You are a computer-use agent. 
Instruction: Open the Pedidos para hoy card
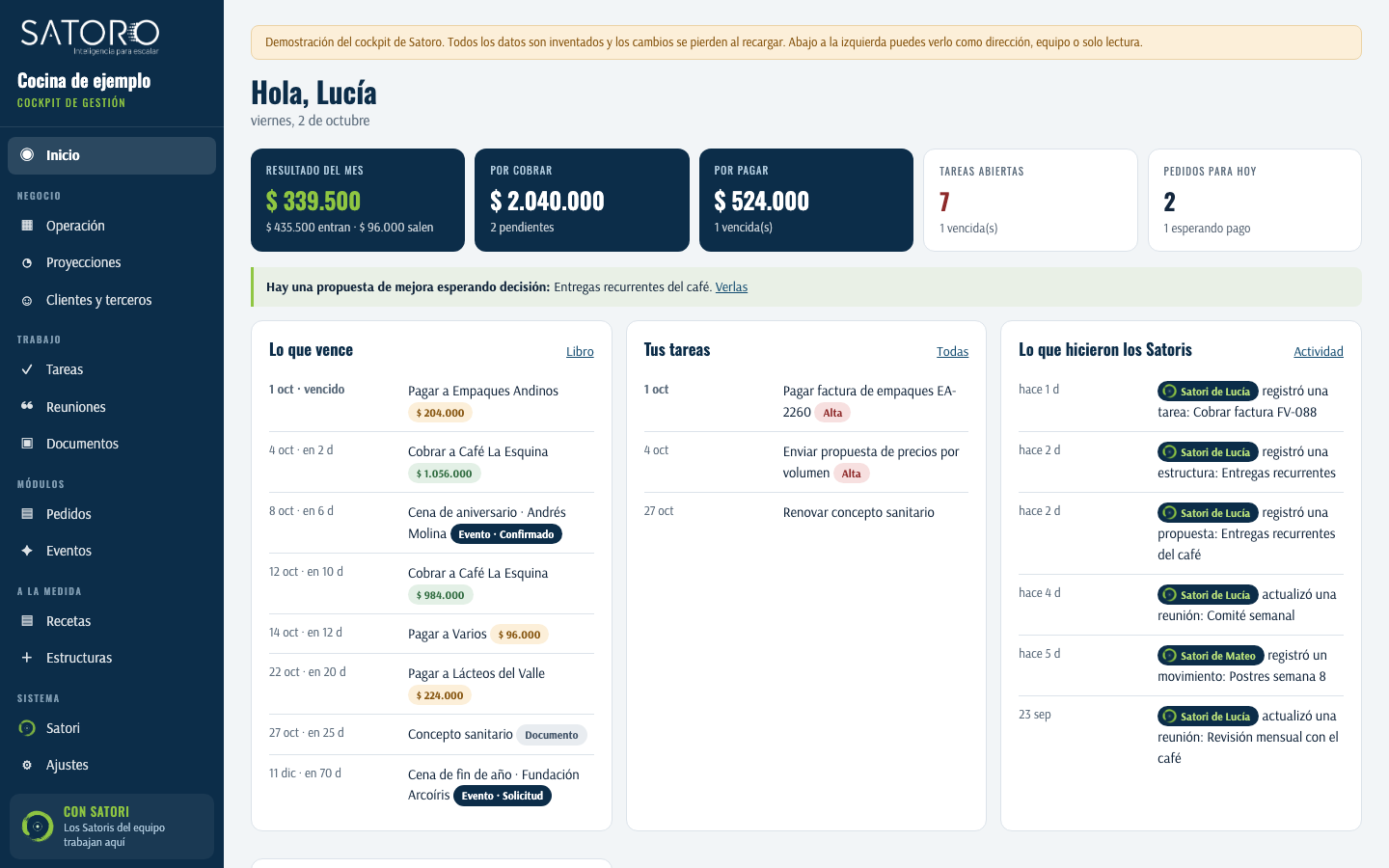coord(1255,200)
